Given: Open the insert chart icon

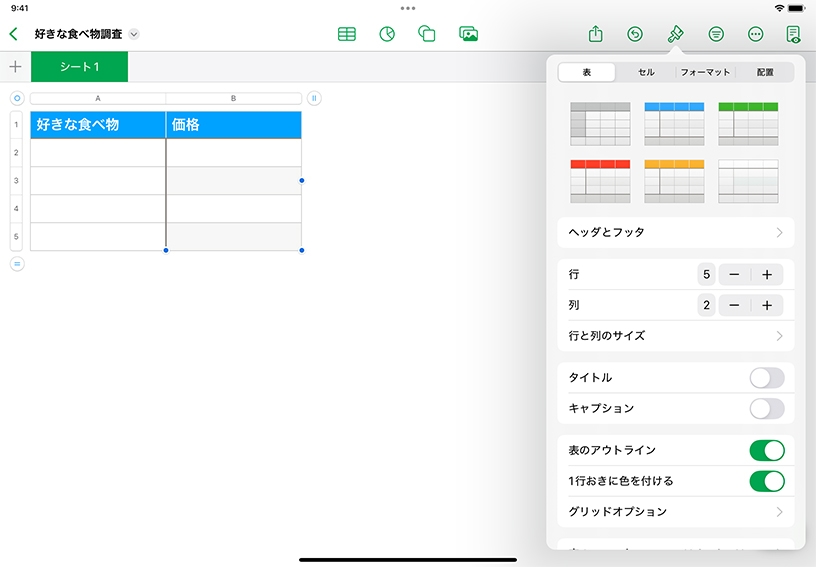Looking at the screenshot, I should click(x=387, y=34).
